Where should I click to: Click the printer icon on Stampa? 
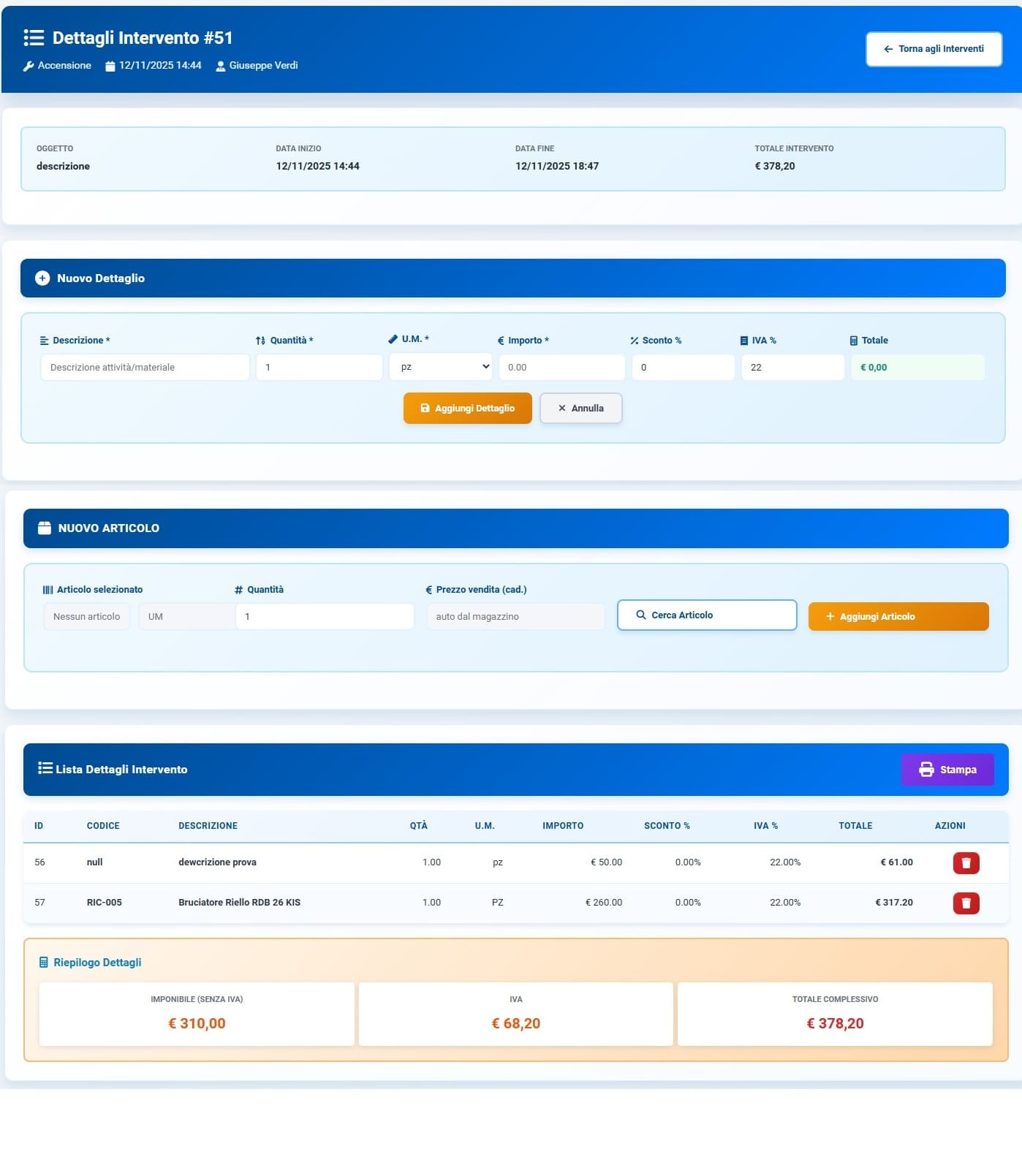(x=926, y=769)
